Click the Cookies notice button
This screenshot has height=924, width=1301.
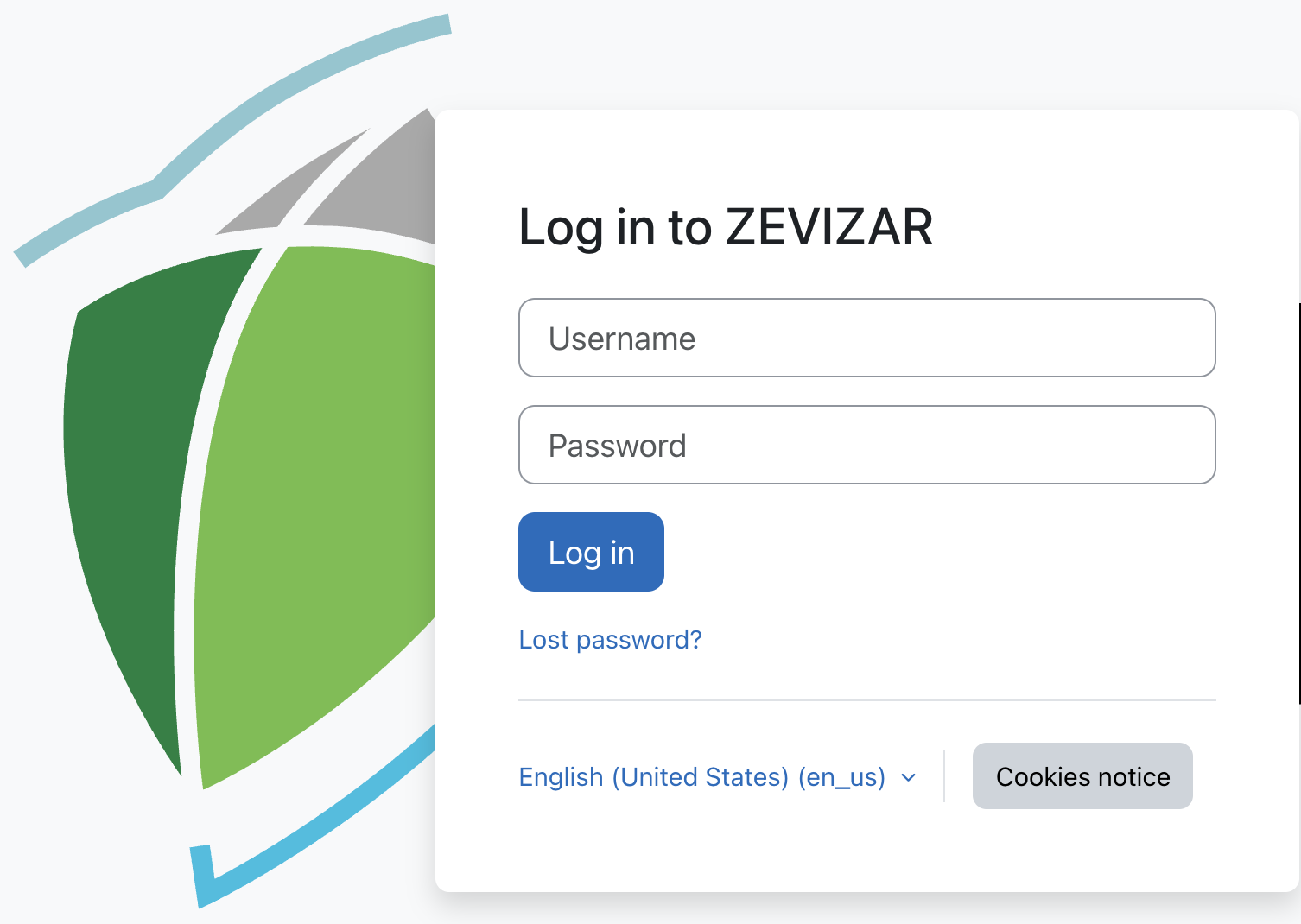point(1082,776)
